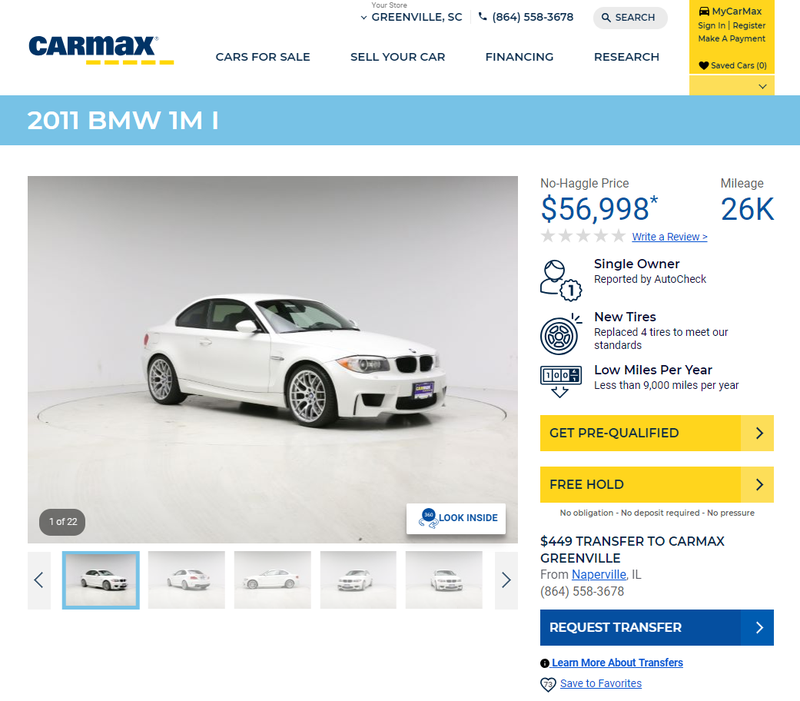The width and height of the screenshot is (800, 701).
Task: Click 'Less than 9,000 miles per year' text
Action: (666, 385)
